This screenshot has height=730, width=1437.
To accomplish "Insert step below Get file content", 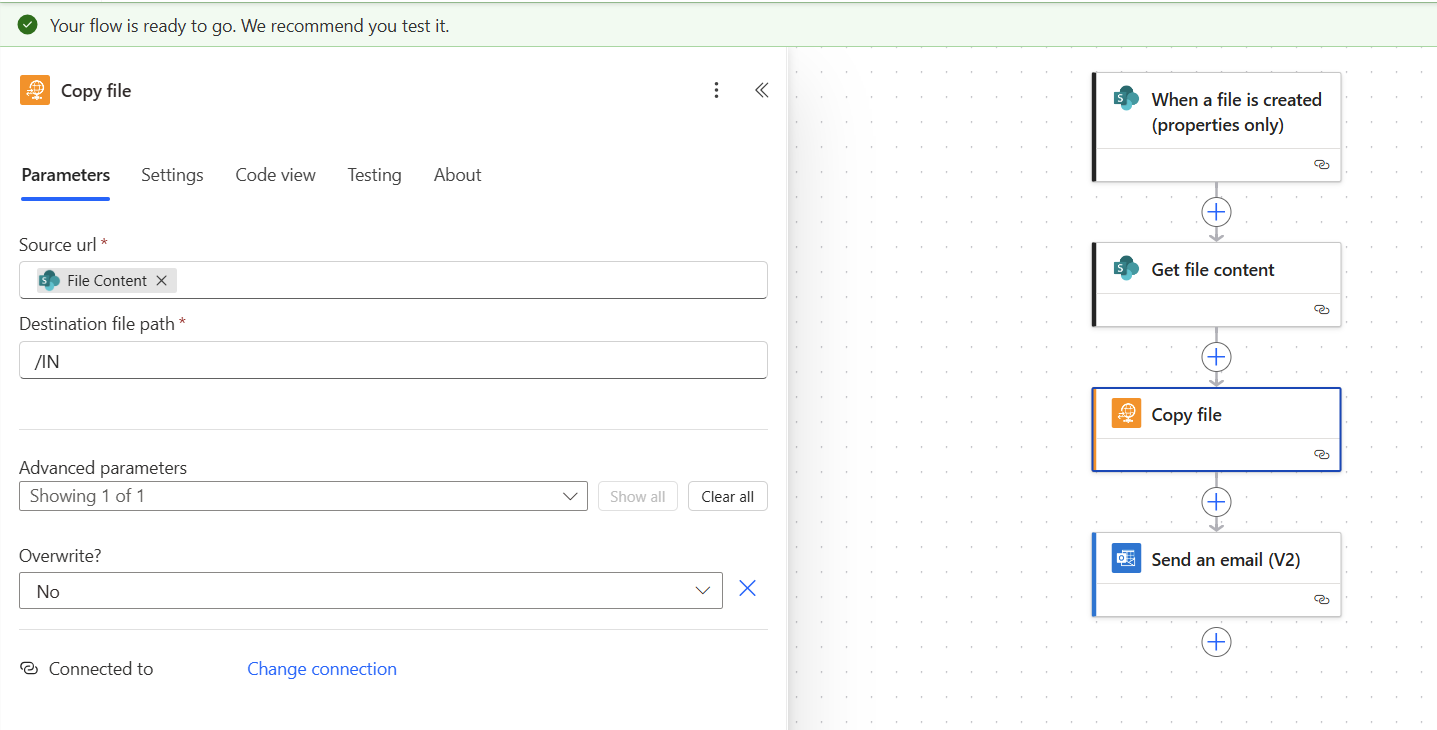I will pos(1216,357).
